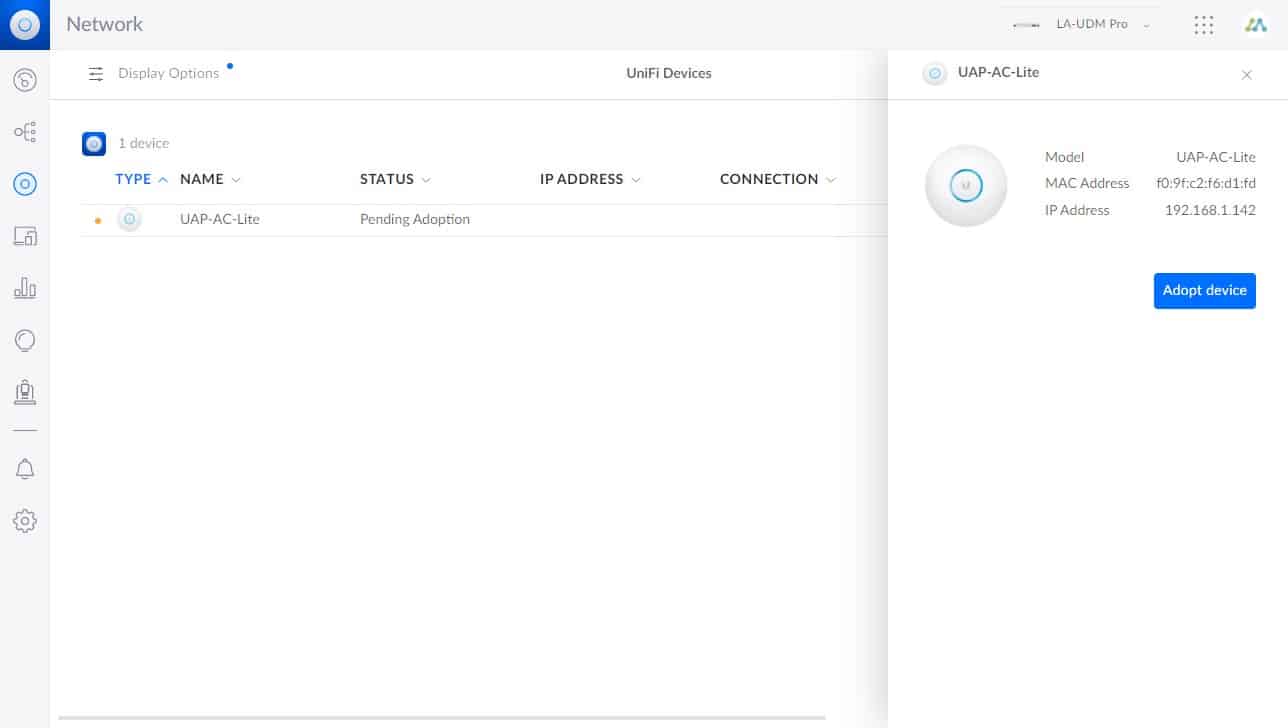Open the Notifications bell icon
The image size is (1288, 728).
coord(25,469)
